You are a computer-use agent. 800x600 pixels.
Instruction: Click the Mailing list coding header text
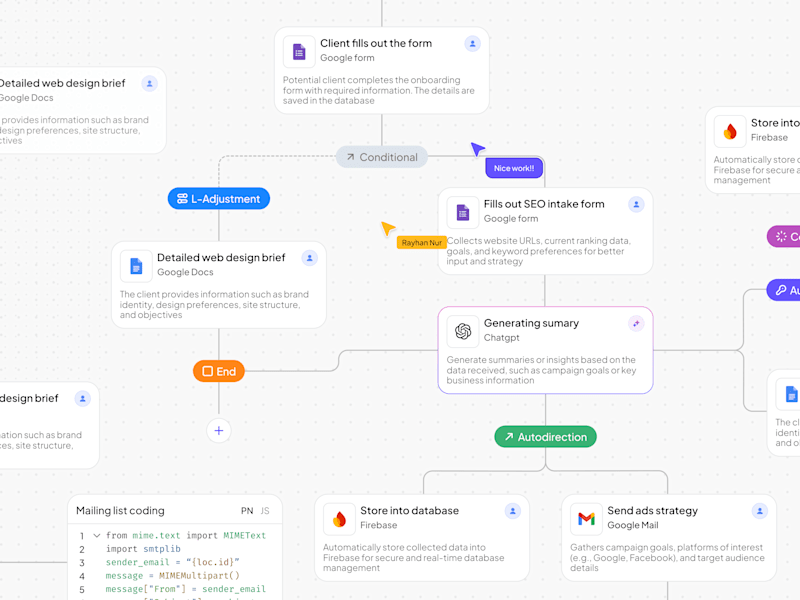(120, 511)
